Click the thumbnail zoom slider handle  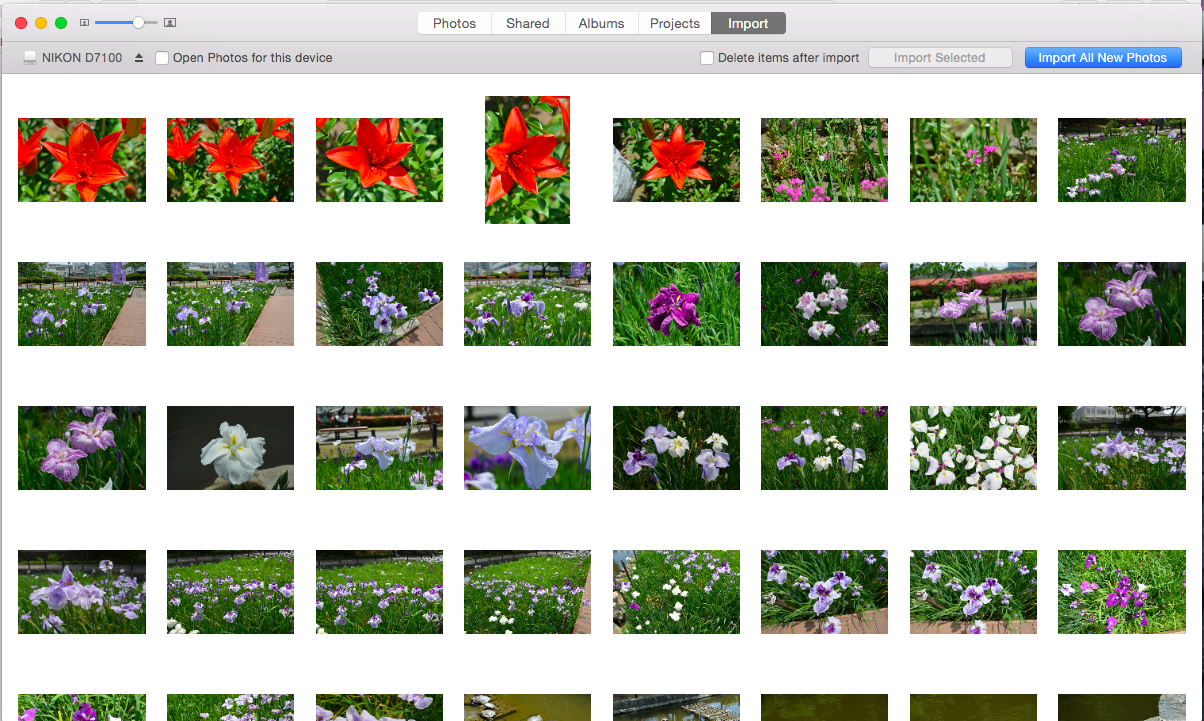click(x=138, y=22)
